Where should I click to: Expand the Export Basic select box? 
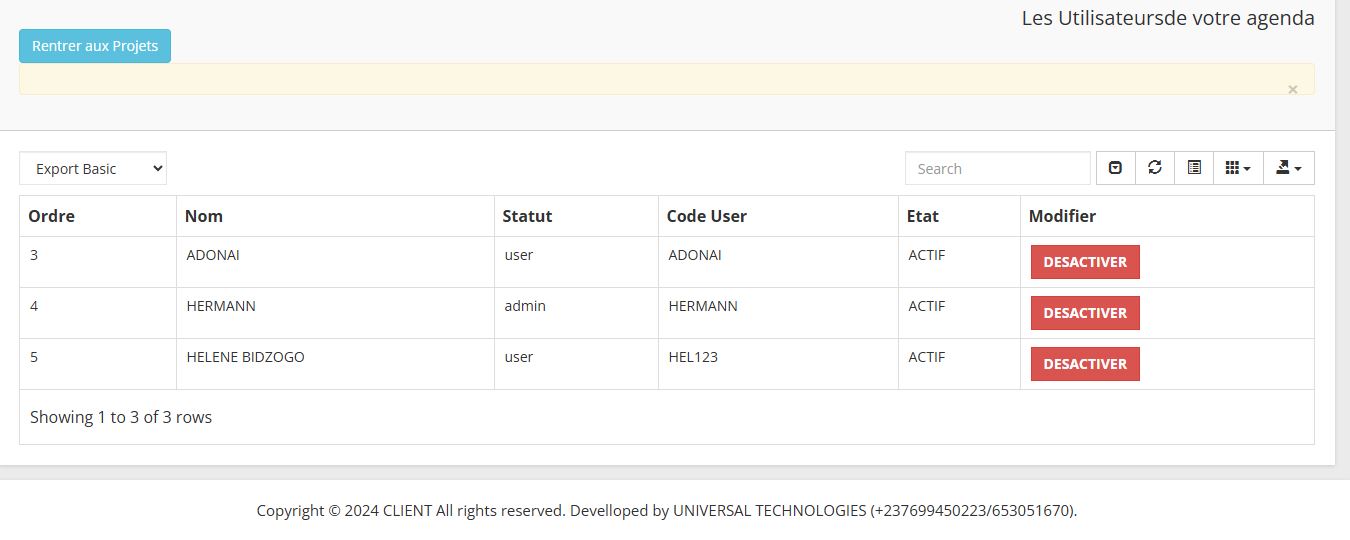tap(93, 169)
